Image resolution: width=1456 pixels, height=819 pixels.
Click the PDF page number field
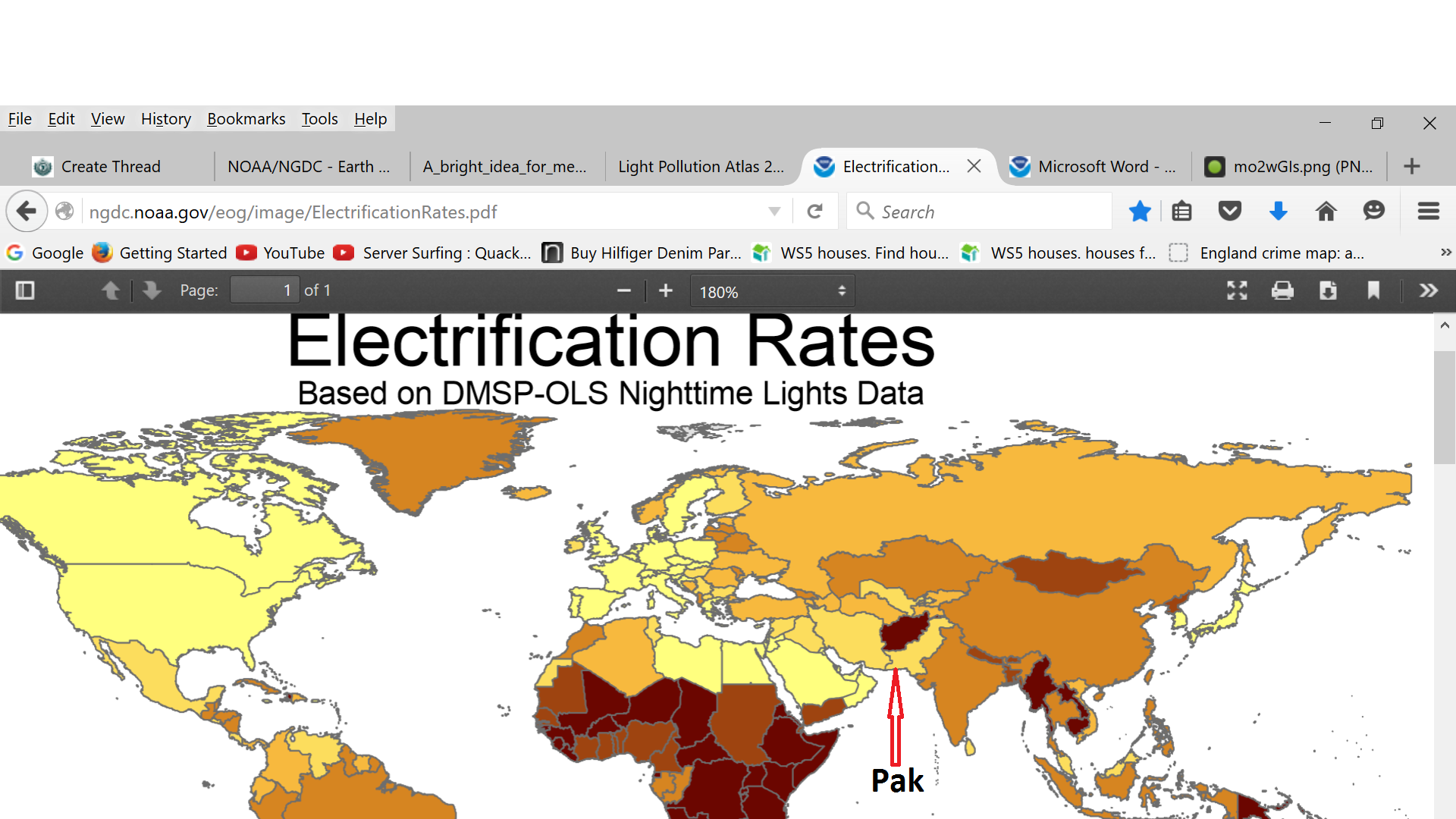point(265,290)
